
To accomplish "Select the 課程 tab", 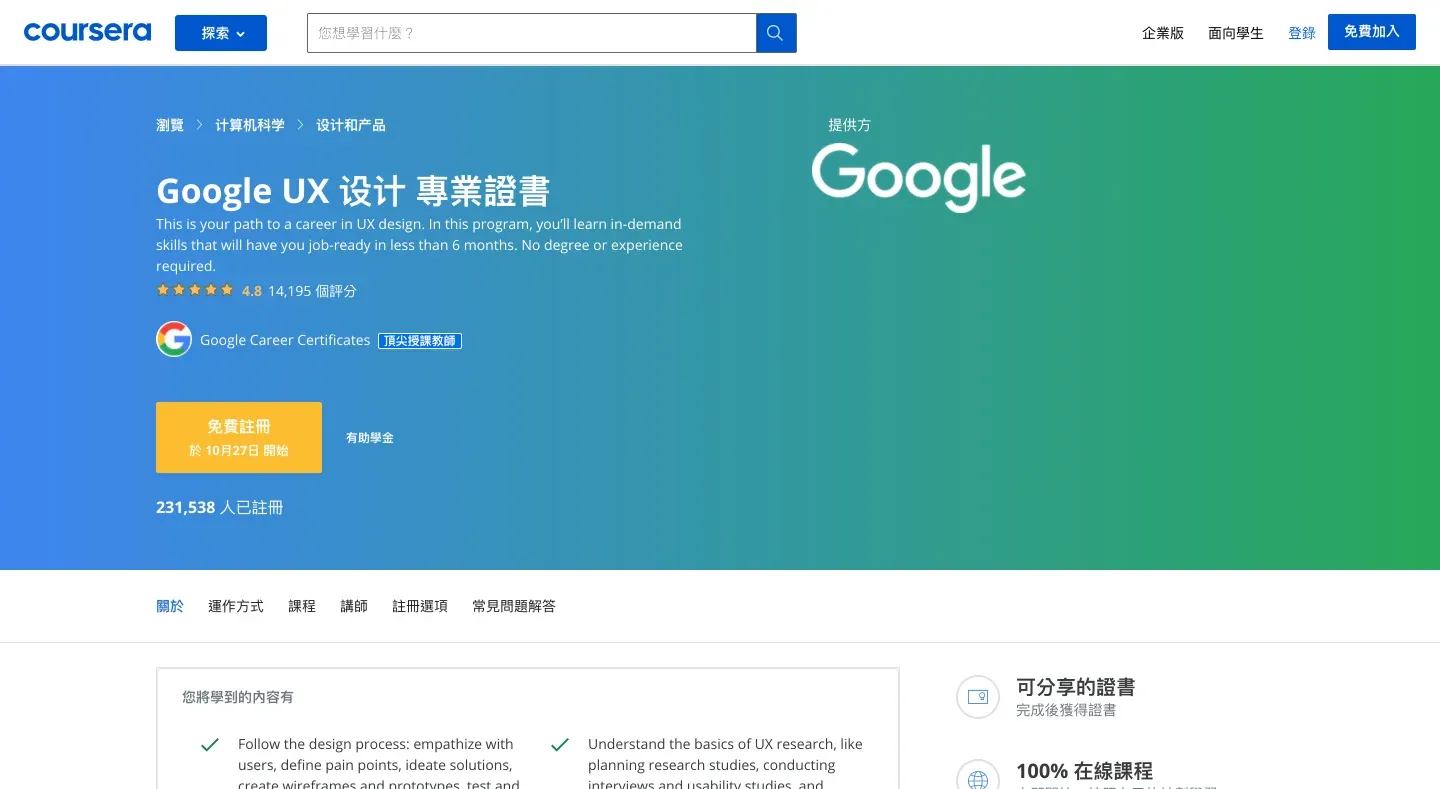I will [x=302, y=606].
